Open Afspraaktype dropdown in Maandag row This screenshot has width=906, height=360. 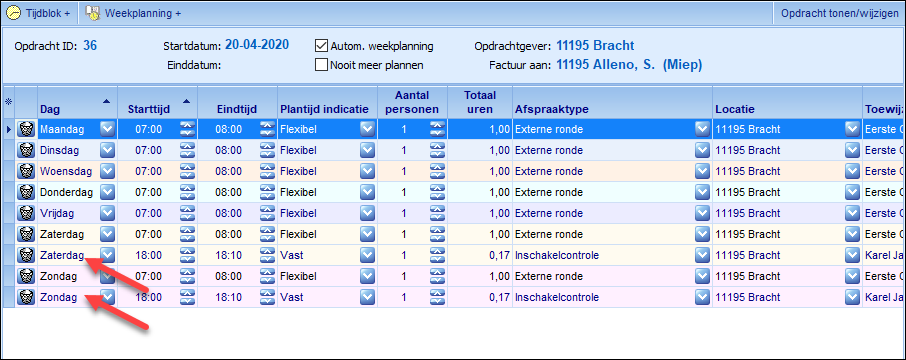(x=702, y=129)
